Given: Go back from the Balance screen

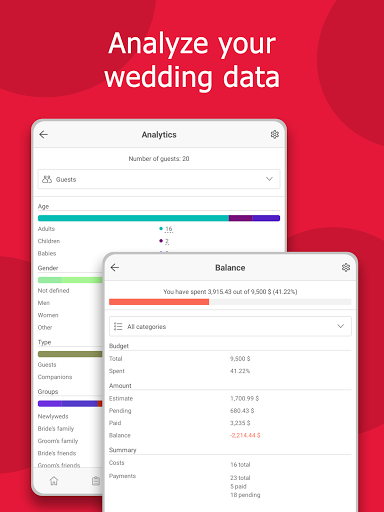Looking at the screenshot, I should point(115,267).
